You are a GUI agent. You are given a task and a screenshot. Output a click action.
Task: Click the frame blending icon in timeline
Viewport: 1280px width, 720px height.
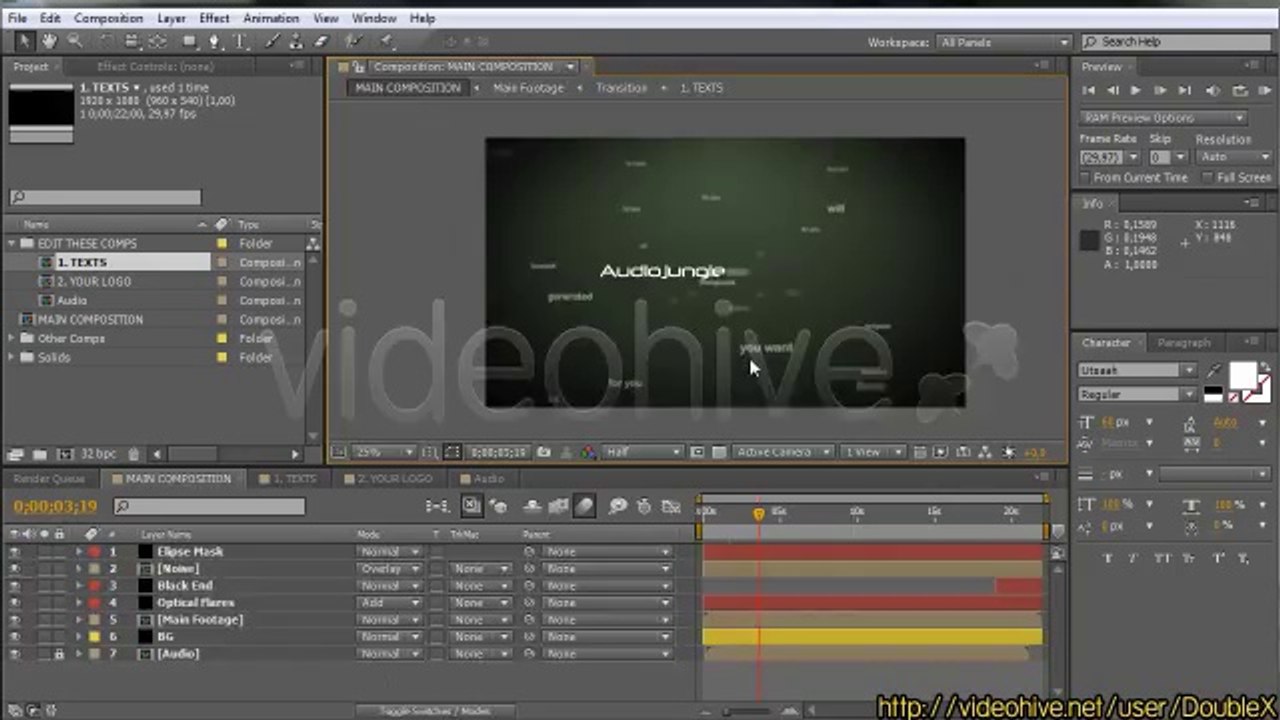tap(558, 506)
